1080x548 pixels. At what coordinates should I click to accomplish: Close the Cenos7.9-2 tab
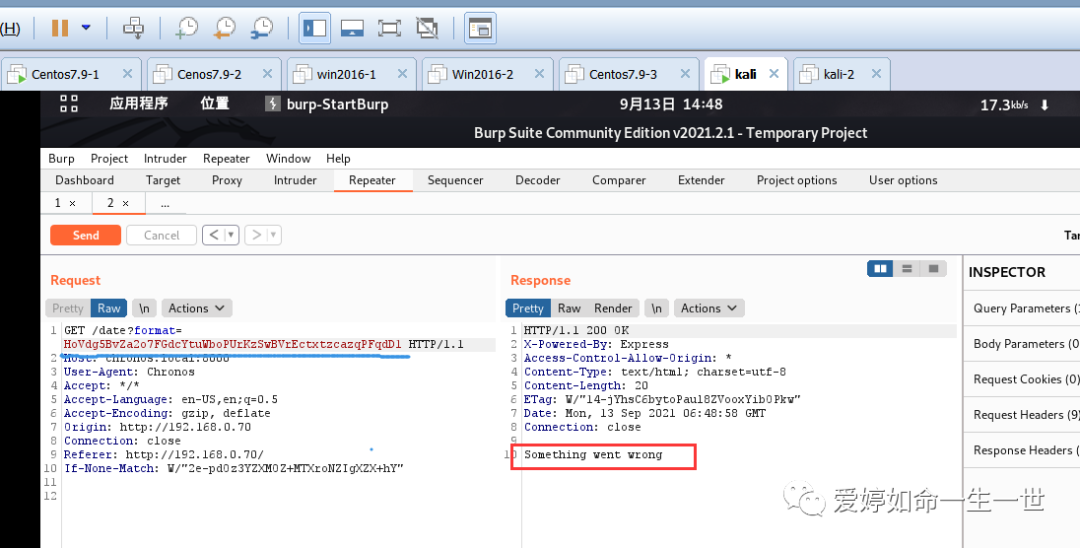[x=267, y=74]
